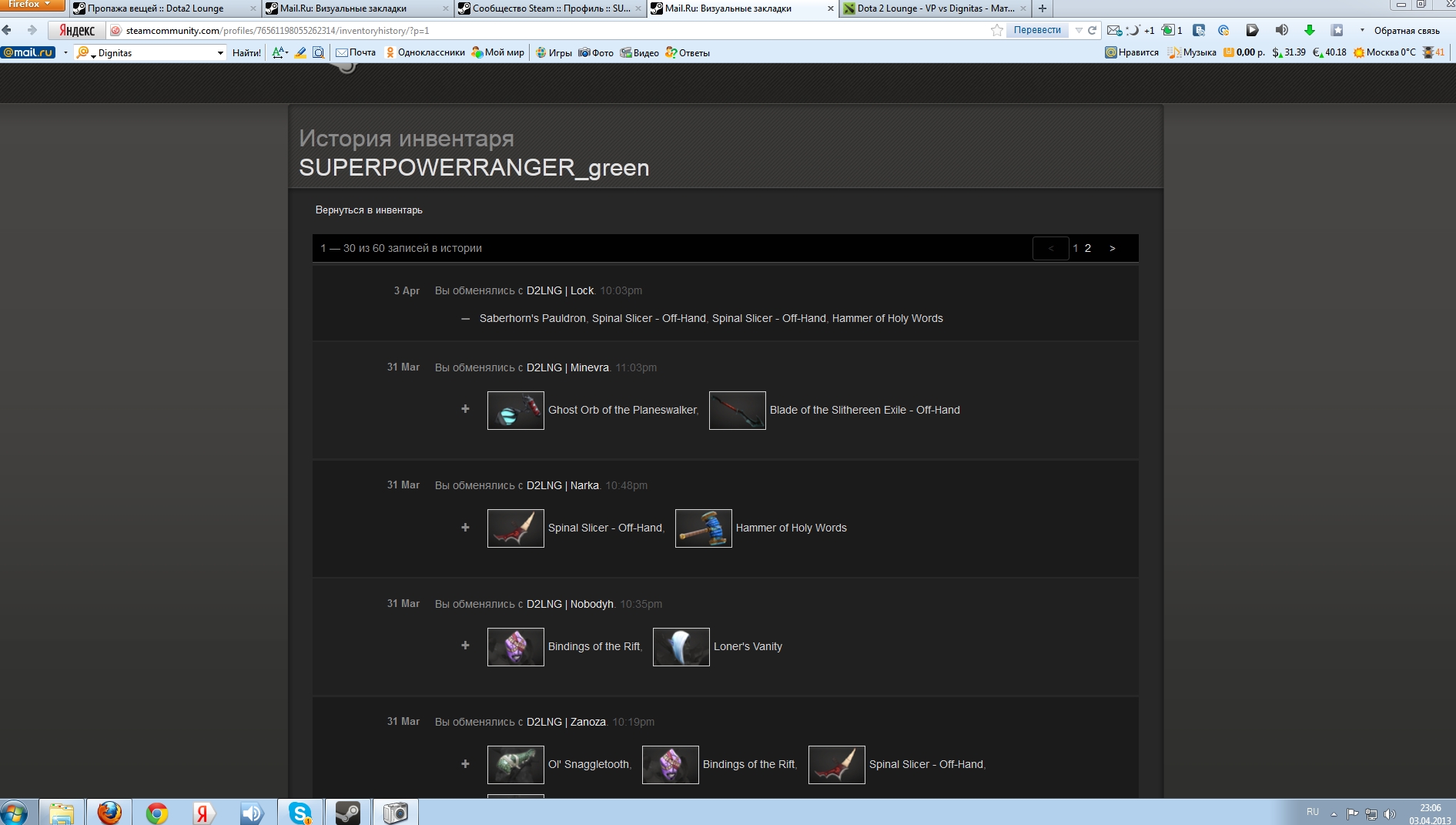
Task: Open D2LNG | Narka trader profile
Action: pyautogui.click(x=563, y=485)
